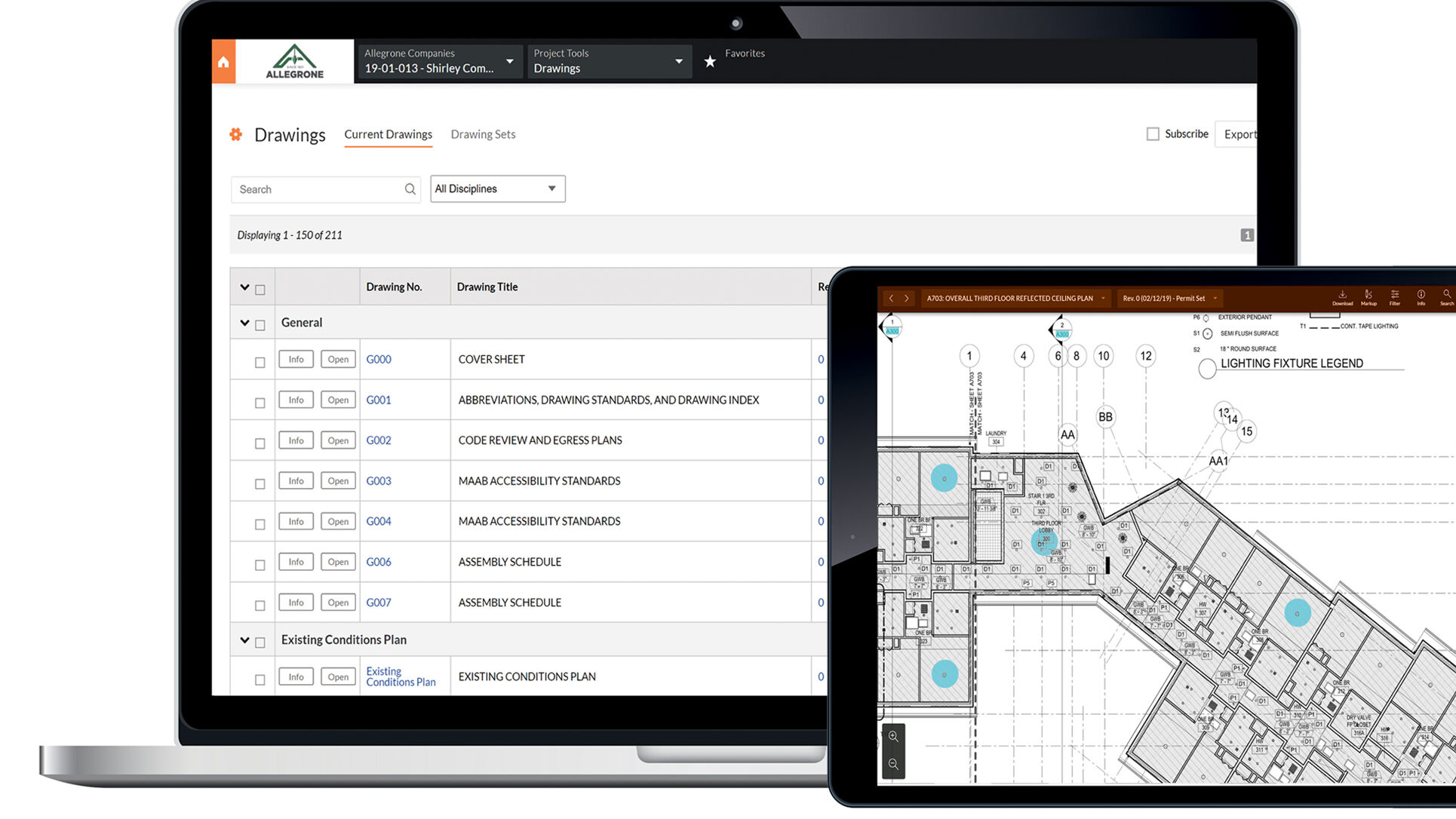Image resolution: width=1456 pixels, height=819 pixels.
Task: Open the Filter tool in tablet viewer
Action: [1395, 298]
